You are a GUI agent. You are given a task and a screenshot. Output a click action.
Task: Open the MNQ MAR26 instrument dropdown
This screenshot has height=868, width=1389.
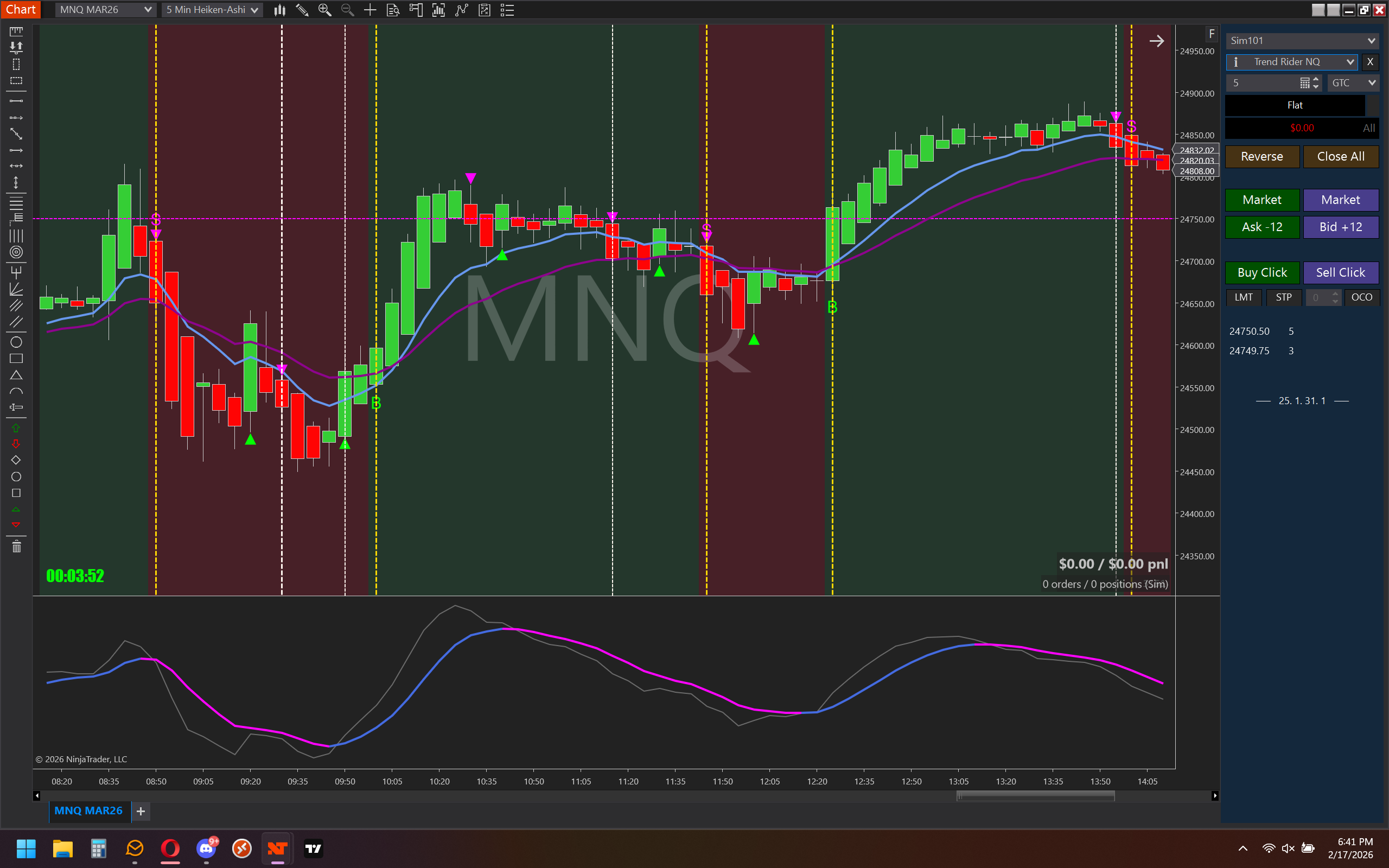tap(106, 10)
